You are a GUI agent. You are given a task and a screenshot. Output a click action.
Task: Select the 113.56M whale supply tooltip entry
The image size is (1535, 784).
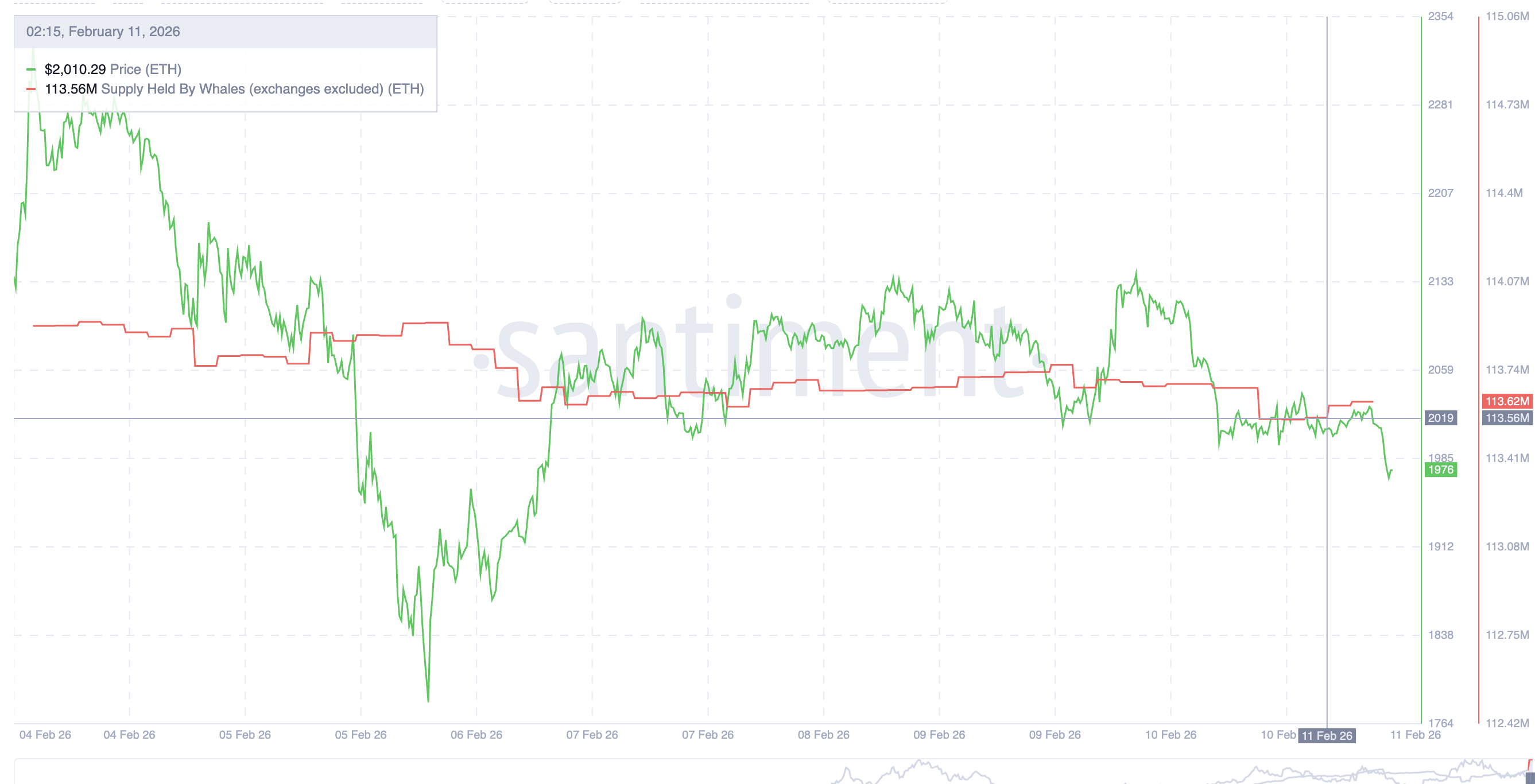tap(234, 90)
